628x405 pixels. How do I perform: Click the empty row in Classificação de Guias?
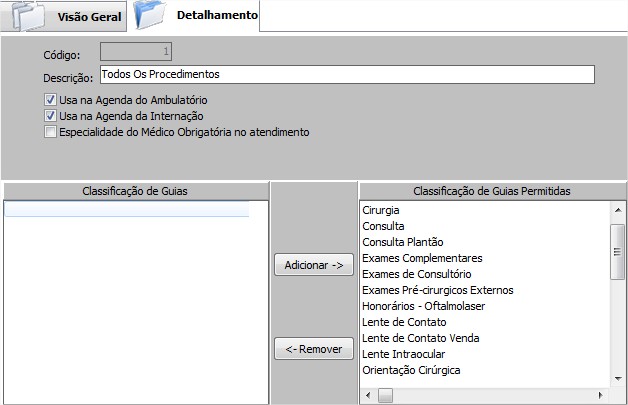[x=127, y=210]
